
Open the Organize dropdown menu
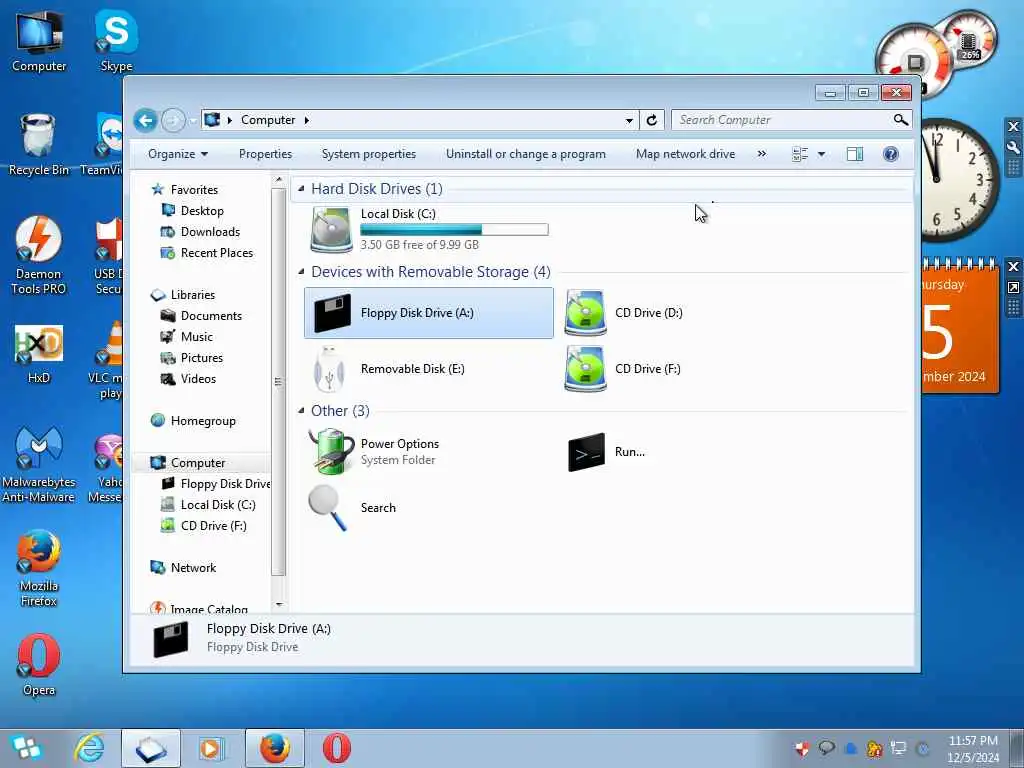click(178, 154)
